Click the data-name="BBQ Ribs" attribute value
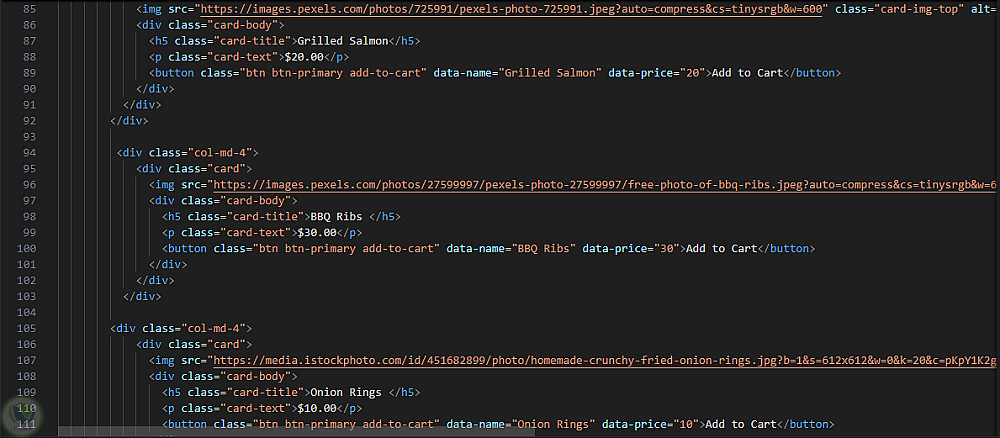Viewport: 1000px width, 438px height. tap(540, 248)
